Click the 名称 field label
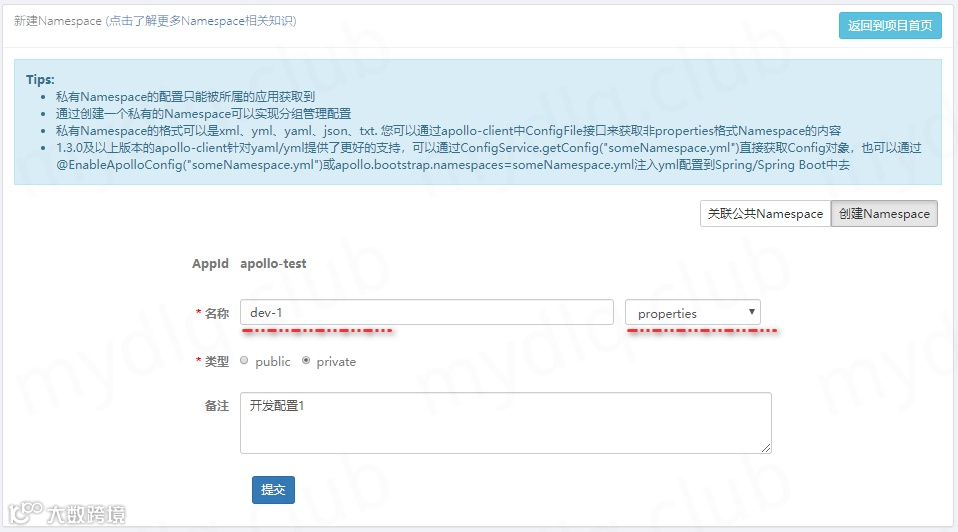 216,313
